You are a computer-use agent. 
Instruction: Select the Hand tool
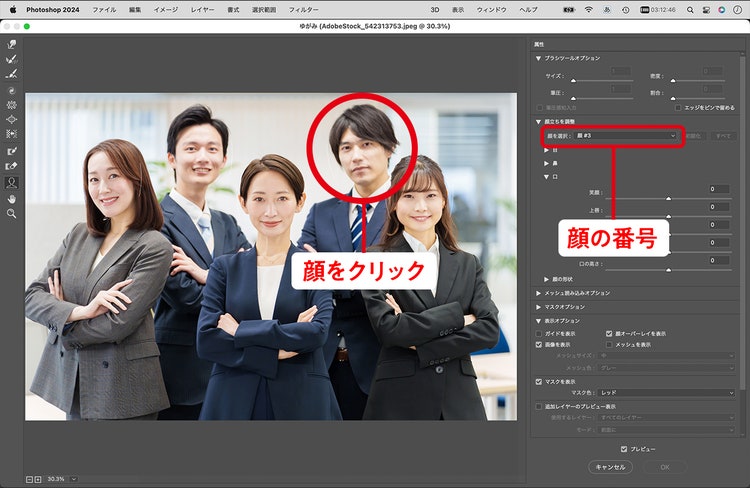(x=11, y=199)
